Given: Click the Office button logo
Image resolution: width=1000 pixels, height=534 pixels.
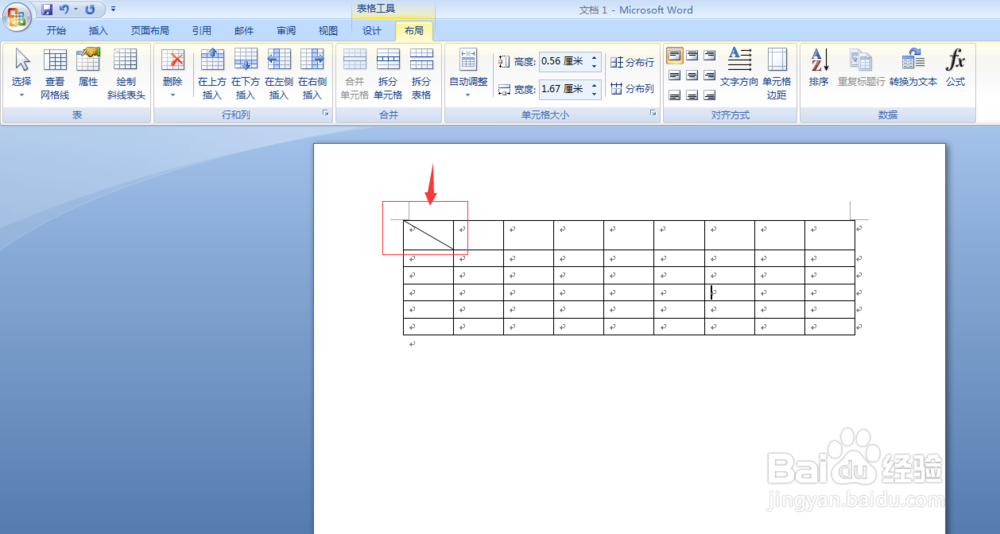Looking at the screenshot, I should click(17, 17).
